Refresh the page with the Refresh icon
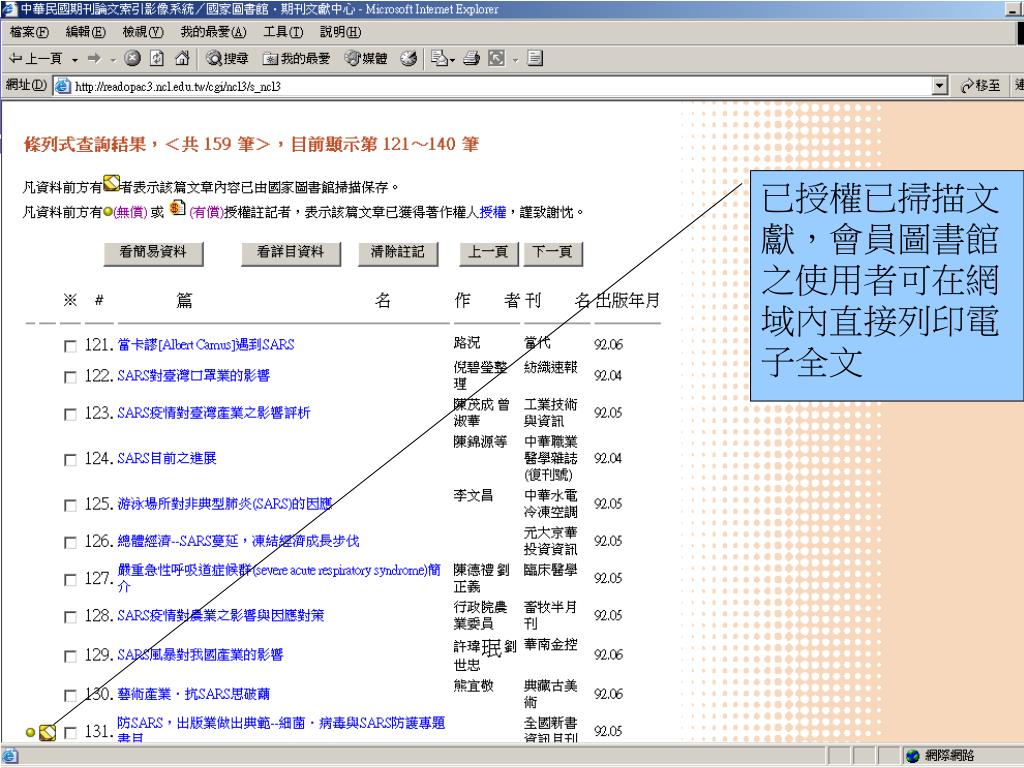1024x768 pixels. (x=157, y=59)
